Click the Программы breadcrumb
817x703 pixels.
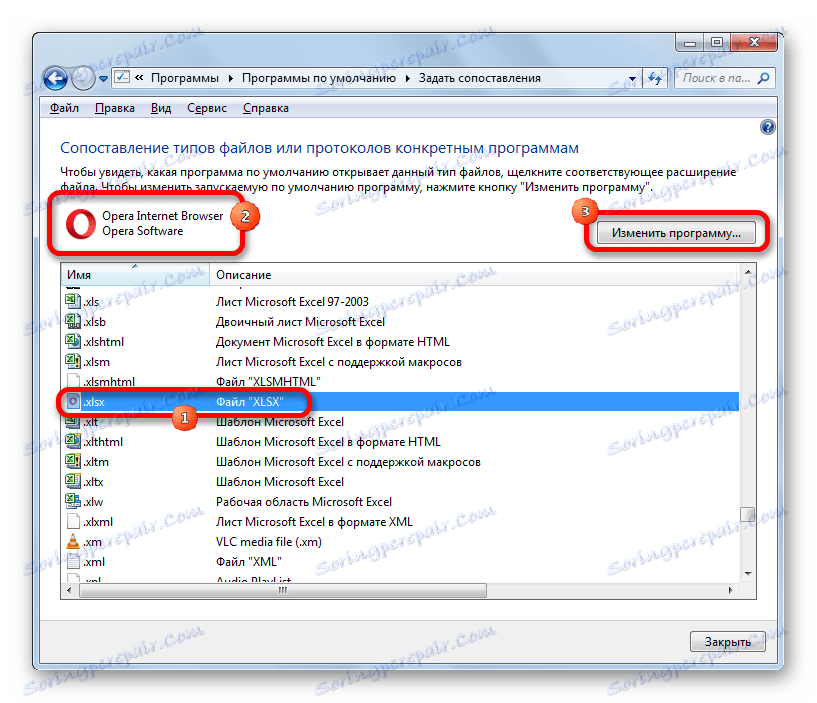pos(184,78)
